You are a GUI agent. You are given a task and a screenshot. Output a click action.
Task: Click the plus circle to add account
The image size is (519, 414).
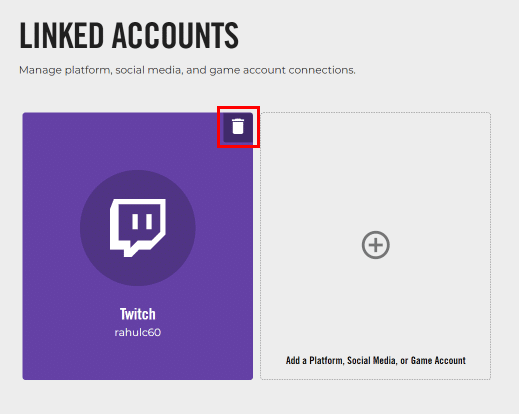pyautogui.click(x=376, y=245)
